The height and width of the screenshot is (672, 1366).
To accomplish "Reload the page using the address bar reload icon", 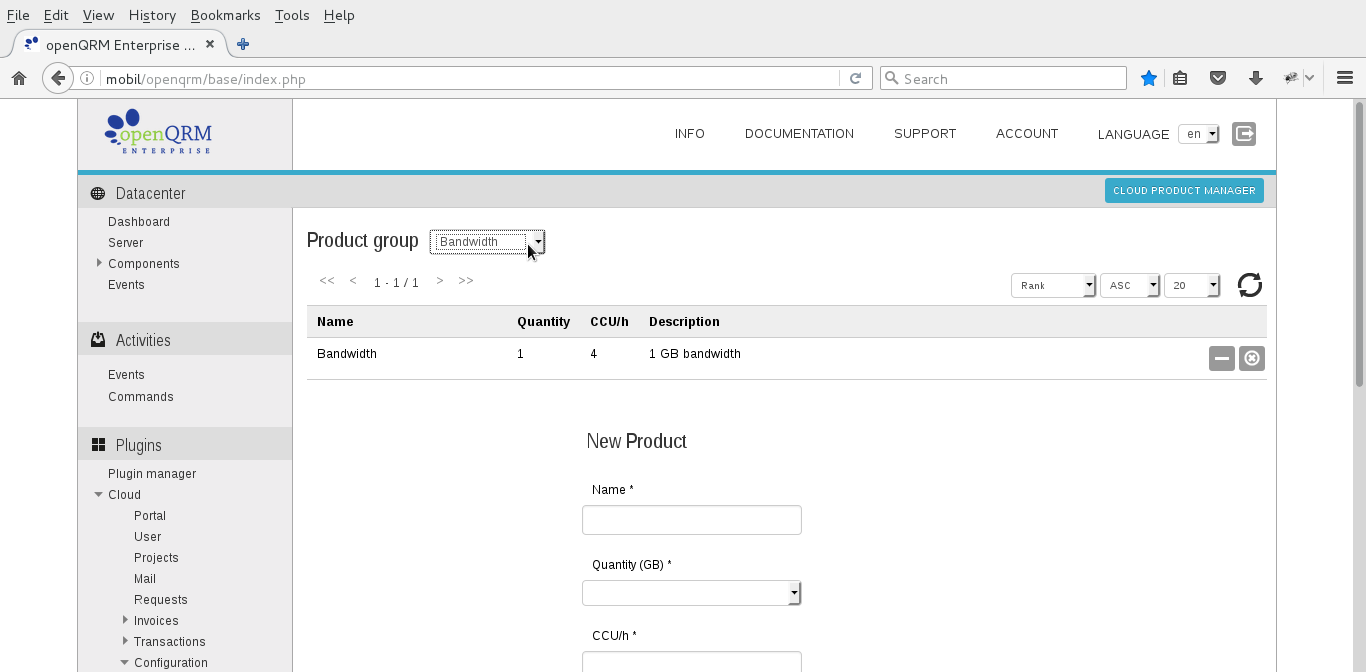I will [x=855, y=78].
